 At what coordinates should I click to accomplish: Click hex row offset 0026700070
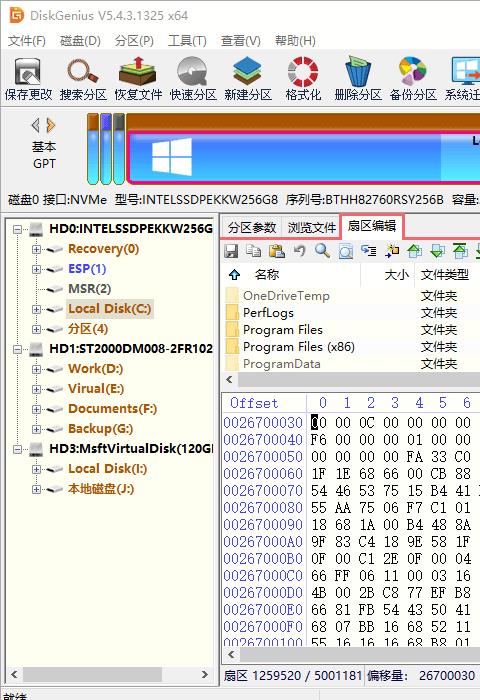pyautogui.click(x=263, y=491)
